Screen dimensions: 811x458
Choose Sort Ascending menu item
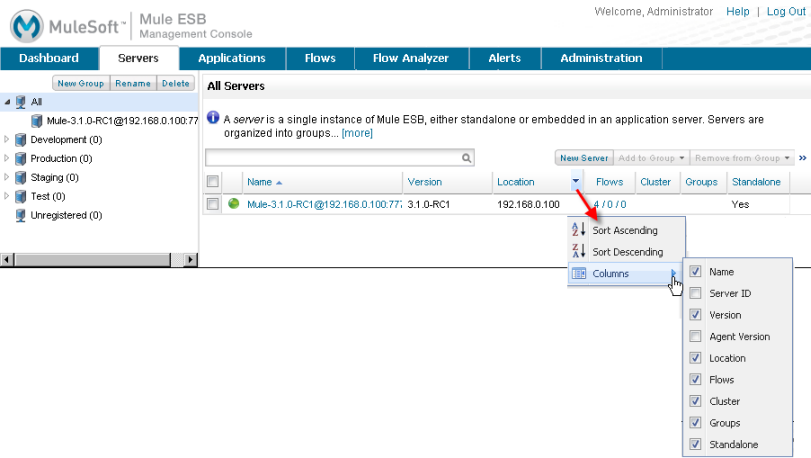coord(626,230)
